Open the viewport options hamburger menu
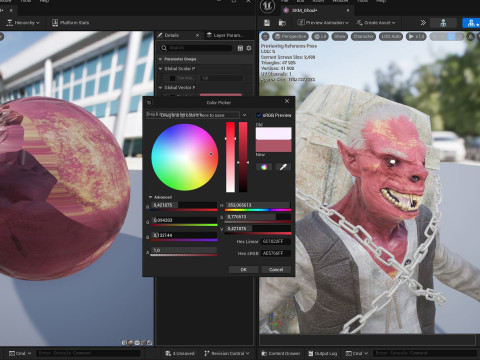The image size is (480, 360). (265, 36)
